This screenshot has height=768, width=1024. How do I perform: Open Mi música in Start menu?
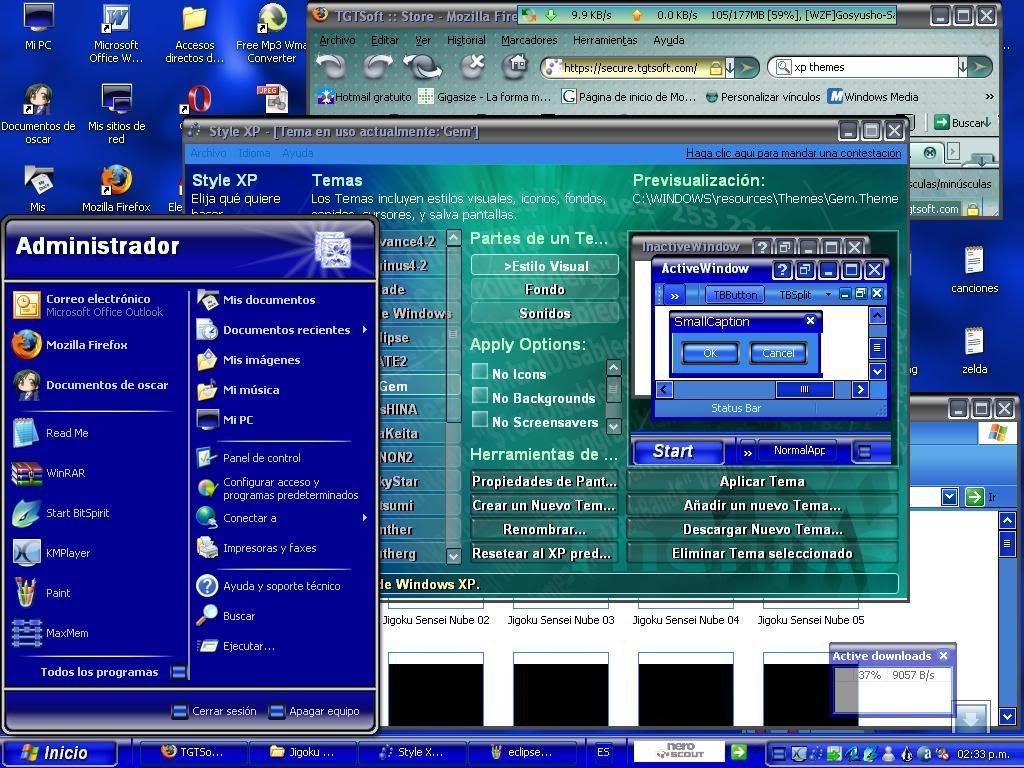(x=238, y=390)
